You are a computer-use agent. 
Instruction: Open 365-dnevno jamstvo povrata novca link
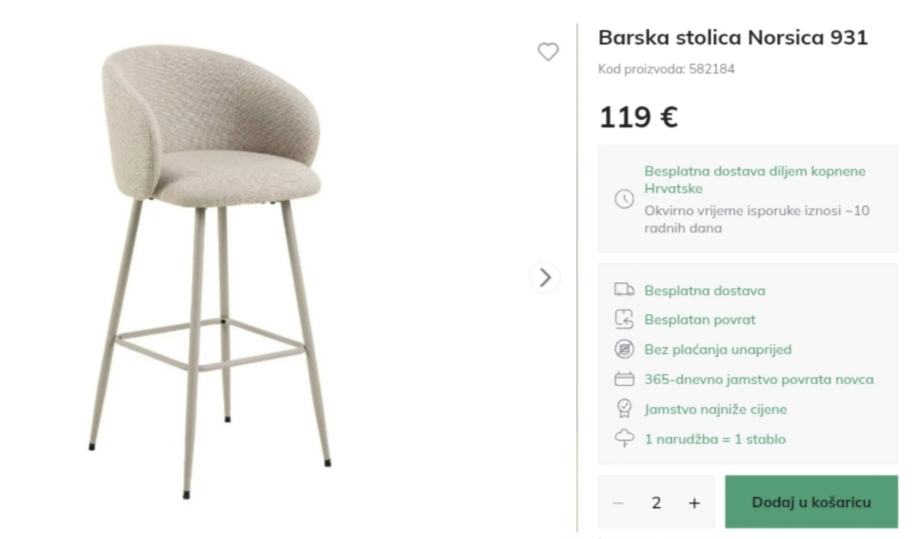[x=758, y=380]
